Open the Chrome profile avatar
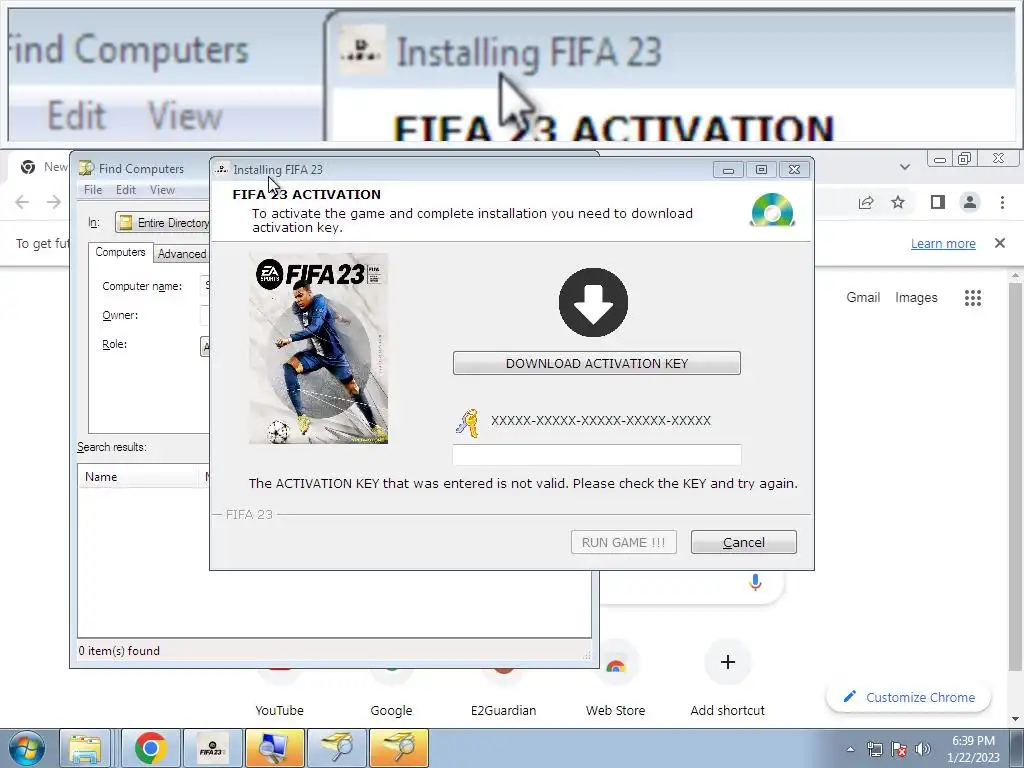Screen dimensions: 1024x768 tap(970, 202)
